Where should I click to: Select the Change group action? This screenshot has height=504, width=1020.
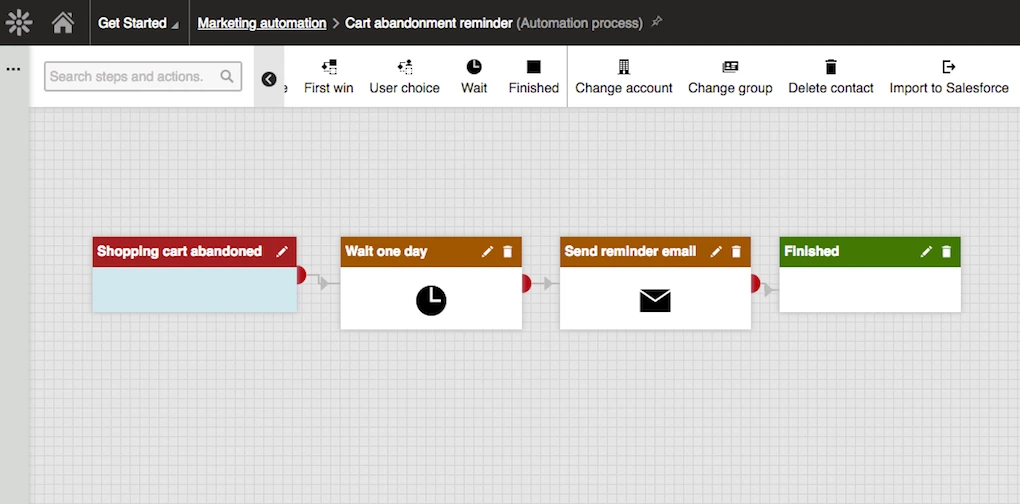(x=730, y=76)
